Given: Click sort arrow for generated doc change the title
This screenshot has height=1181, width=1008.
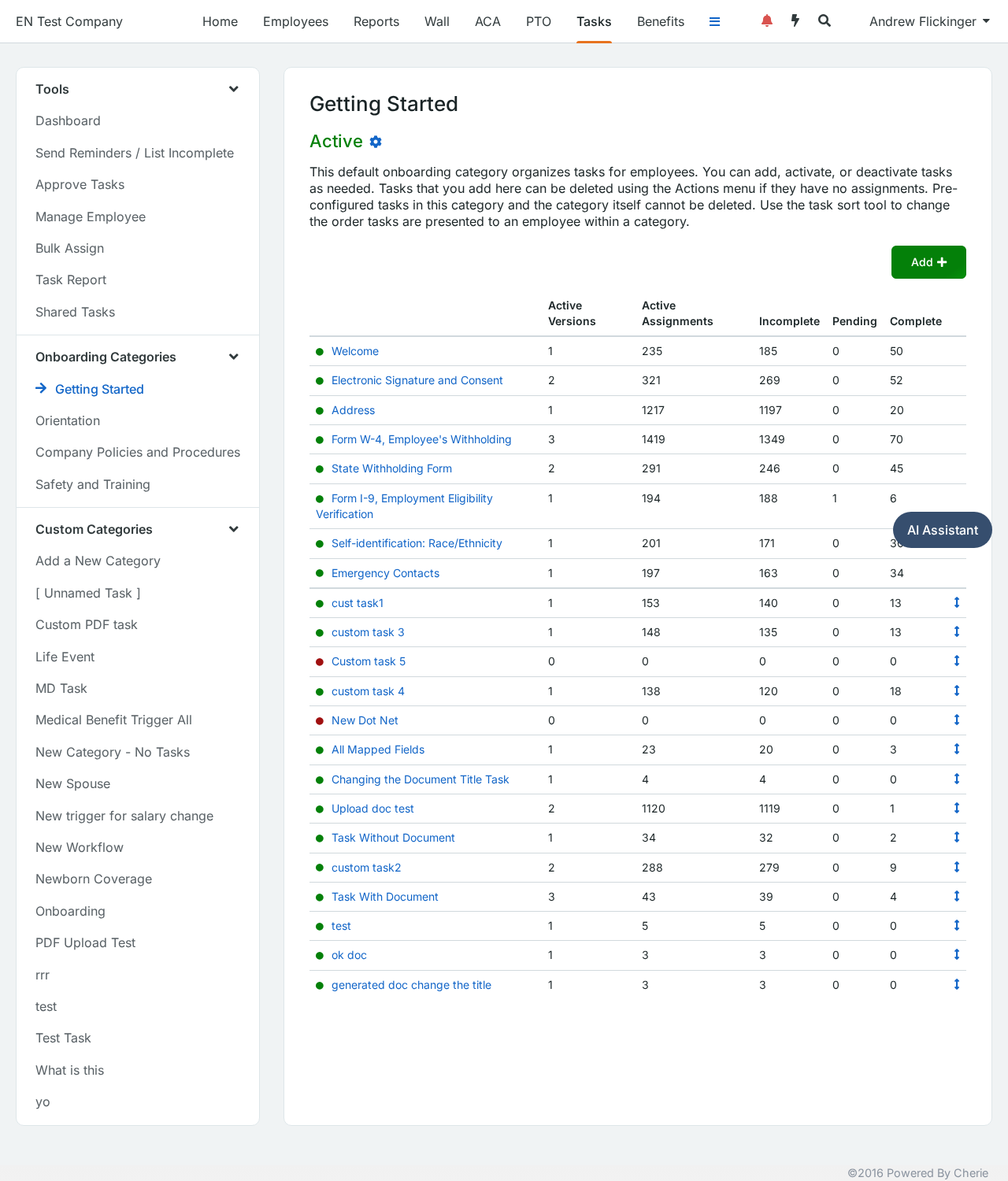Looking at the screenshot, I should pos(957,984).
